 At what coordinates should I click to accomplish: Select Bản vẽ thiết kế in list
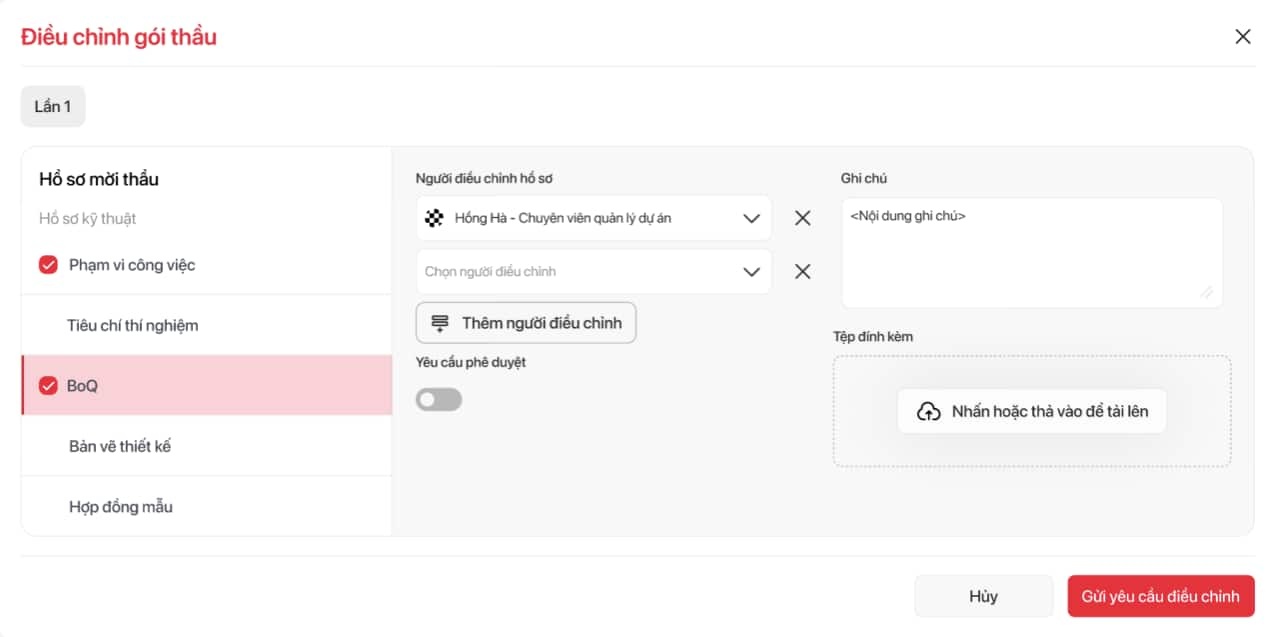pos(120,446)
